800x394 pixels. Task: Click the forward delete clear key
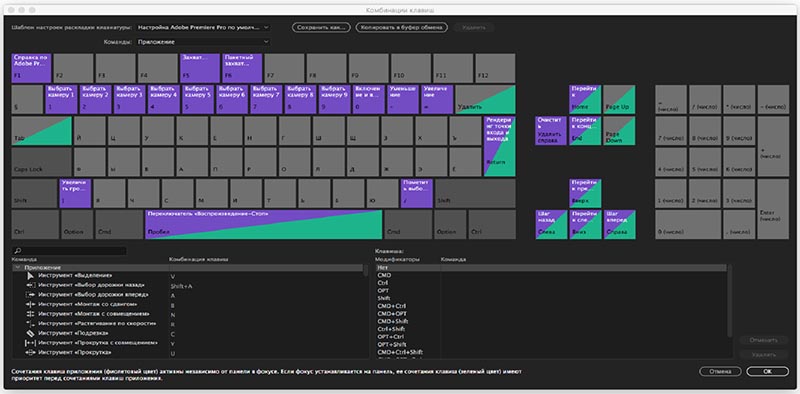click(551, 131)
